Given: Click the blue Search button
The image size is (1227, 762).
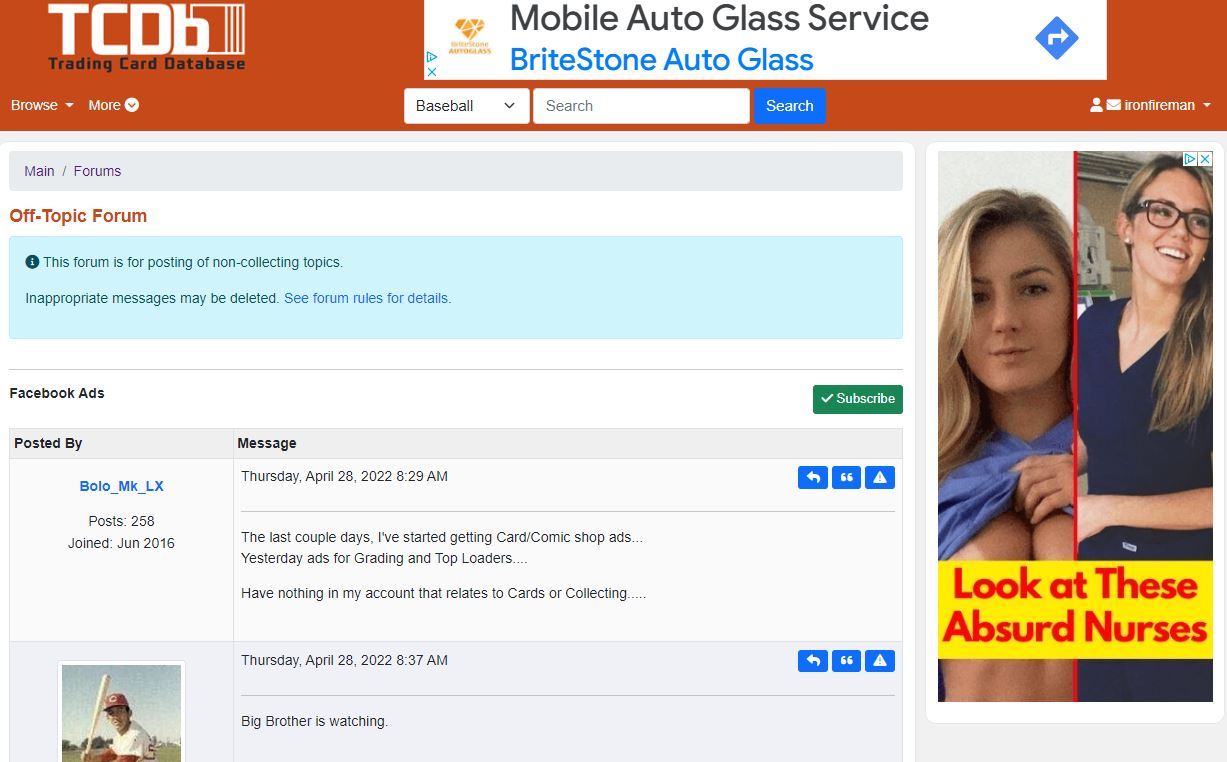Looking at the screenshot, I should click(x=790, y=106).
